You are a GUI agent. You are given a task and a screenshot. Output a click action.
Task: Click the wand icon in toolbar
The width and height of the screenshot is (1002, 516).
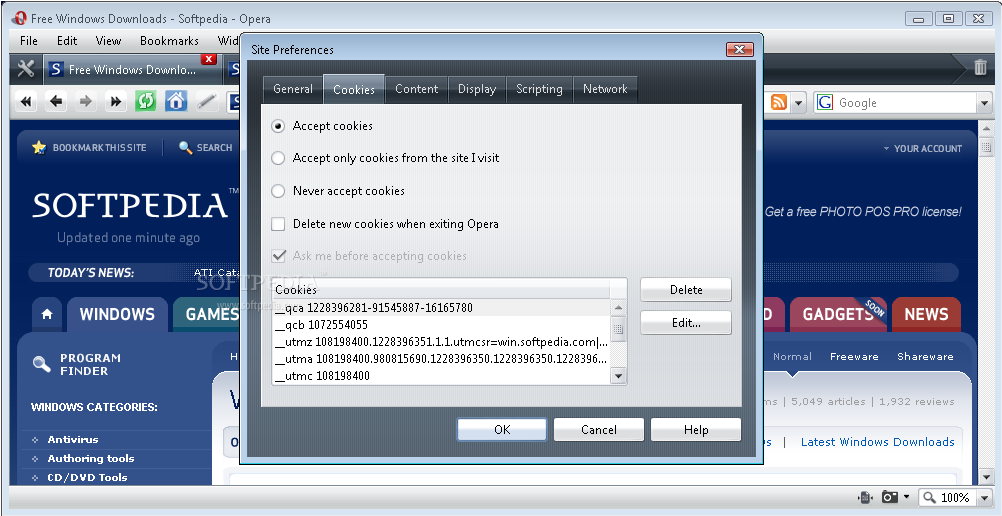206,101
